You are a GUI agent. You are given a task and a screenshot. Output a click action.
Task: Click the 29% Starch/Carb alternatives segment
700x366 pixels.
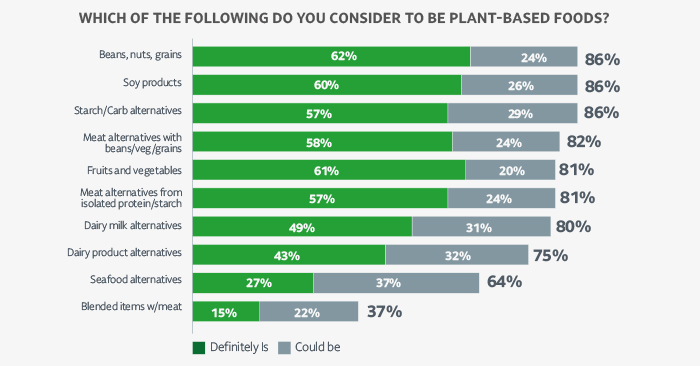512,113
